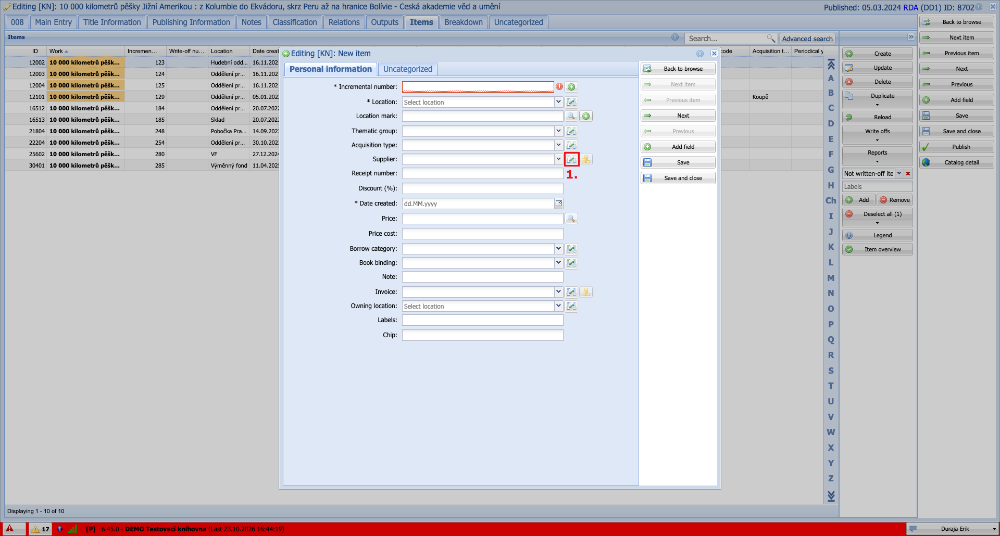The image size is (1000, 536).
Task: Open the edit icon beside Acquisition type
Action: click(x=571, y=145)
